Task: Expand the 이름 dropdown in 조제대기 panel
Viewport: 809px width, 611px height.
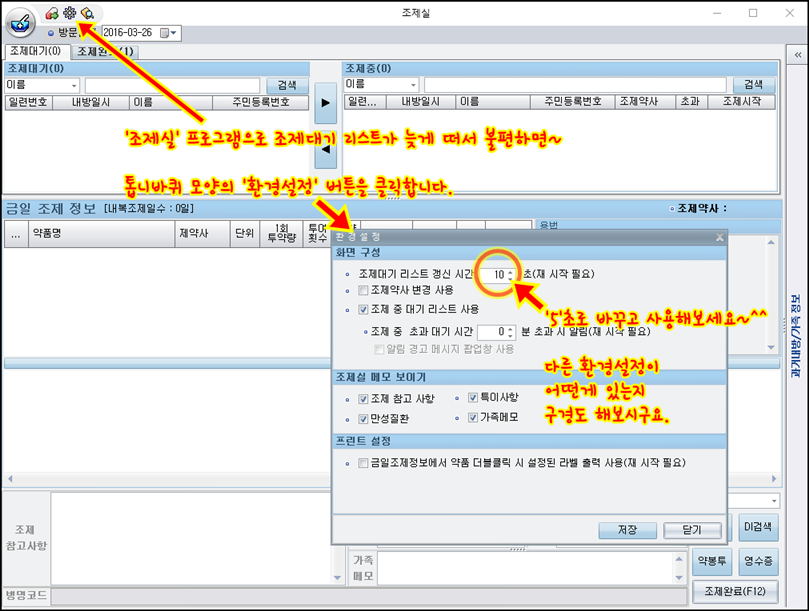Action: tap(73, 86)
